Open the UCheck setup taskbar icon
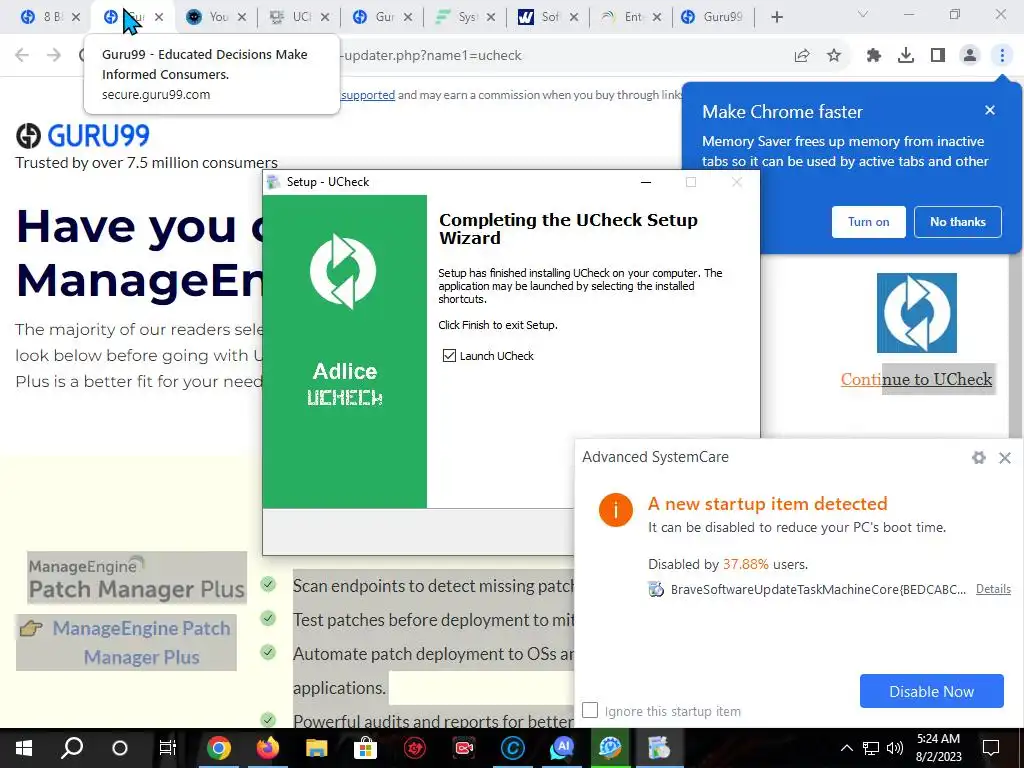 [x=659, y=748]
